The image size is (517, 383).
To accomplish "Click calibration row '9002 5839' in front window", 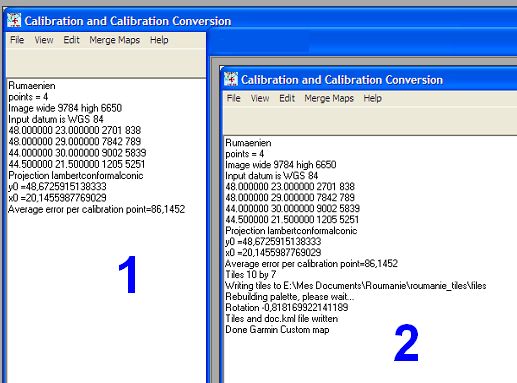I will (293, 209).
